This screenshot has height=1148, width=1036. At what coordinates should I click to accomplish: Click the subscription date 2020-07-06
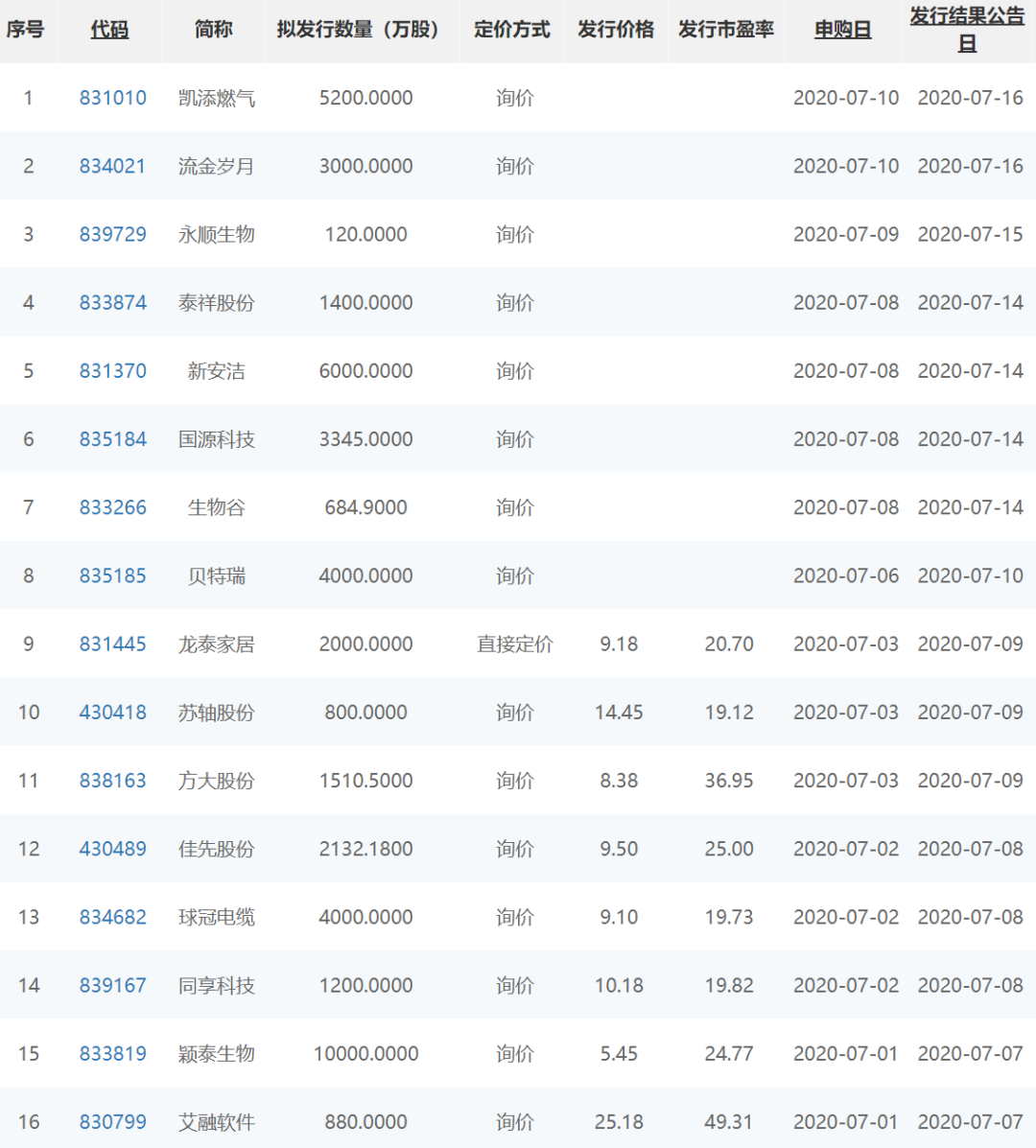click(x=846, y=575)
